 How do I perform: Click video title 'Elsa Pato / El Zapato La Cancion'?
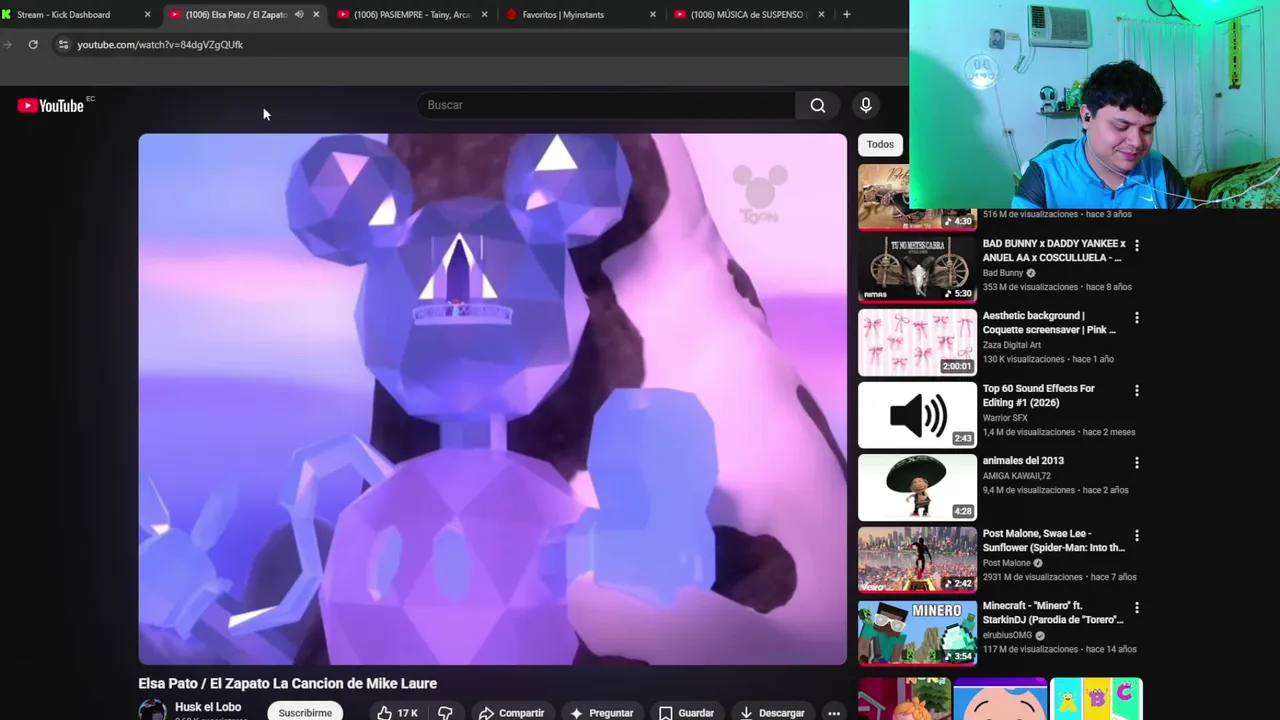coord(288,683)
